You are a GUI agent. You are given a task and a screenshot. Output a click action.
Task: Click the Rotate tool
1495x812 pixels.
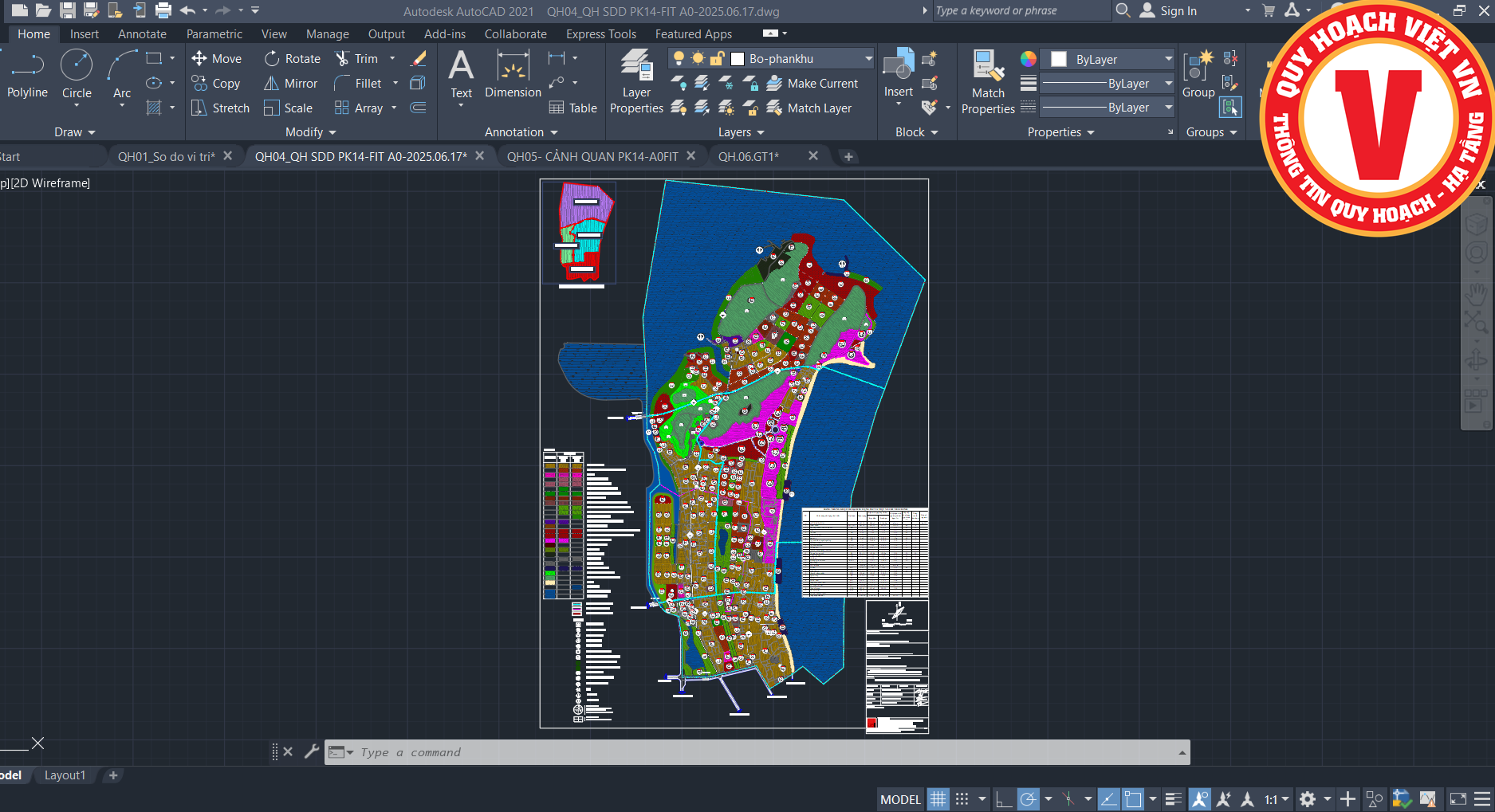pos(292,59)
